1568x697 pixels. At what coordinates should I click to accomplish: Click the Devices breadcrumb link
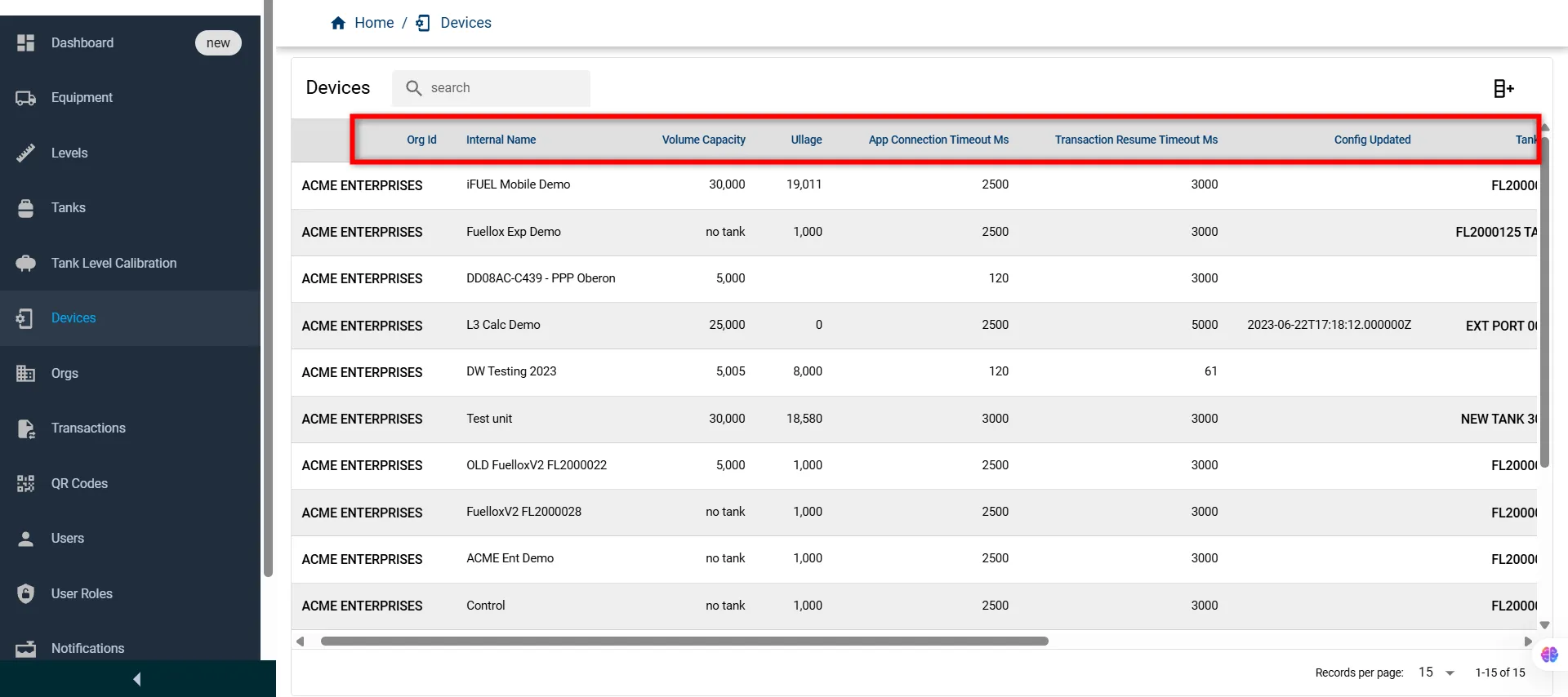[465, 23]
